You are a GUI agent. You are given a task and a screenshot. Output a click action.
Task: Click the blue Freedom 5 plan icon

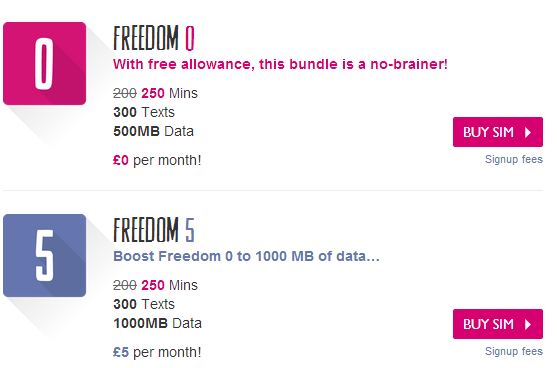coord(44,255)
